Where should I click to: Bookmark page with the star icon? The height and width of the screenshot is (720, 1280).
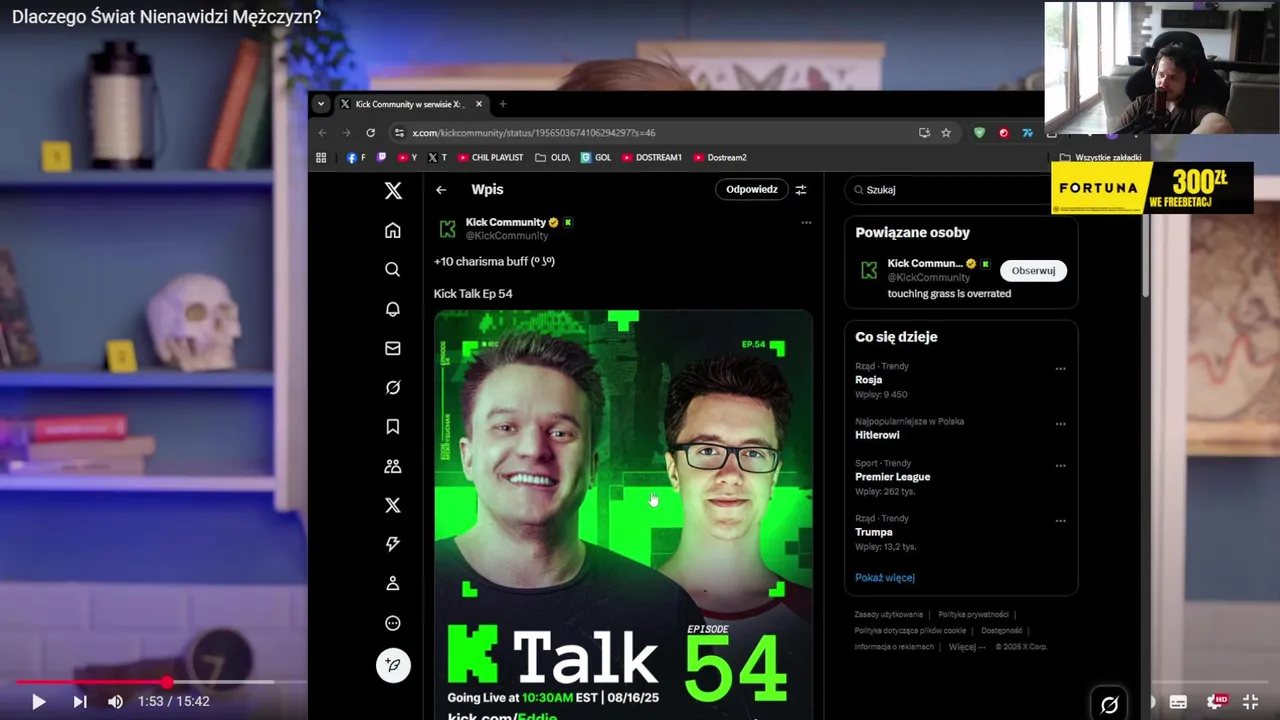click(946, 132)
